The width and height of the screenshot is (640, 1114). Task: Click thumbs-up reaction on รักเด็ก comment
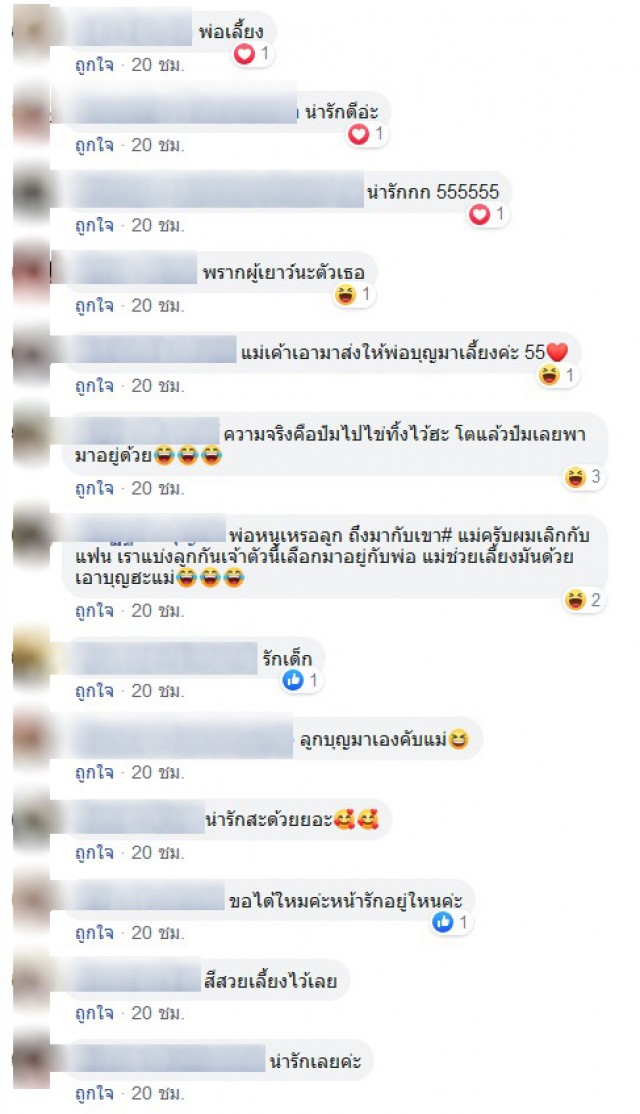click(293, 681)
